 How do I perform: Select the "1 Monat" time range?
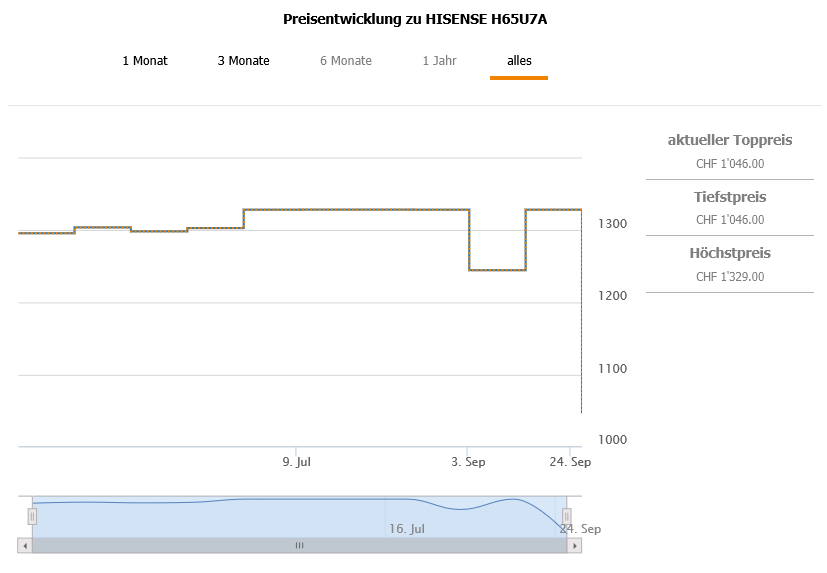pos(145,61)
